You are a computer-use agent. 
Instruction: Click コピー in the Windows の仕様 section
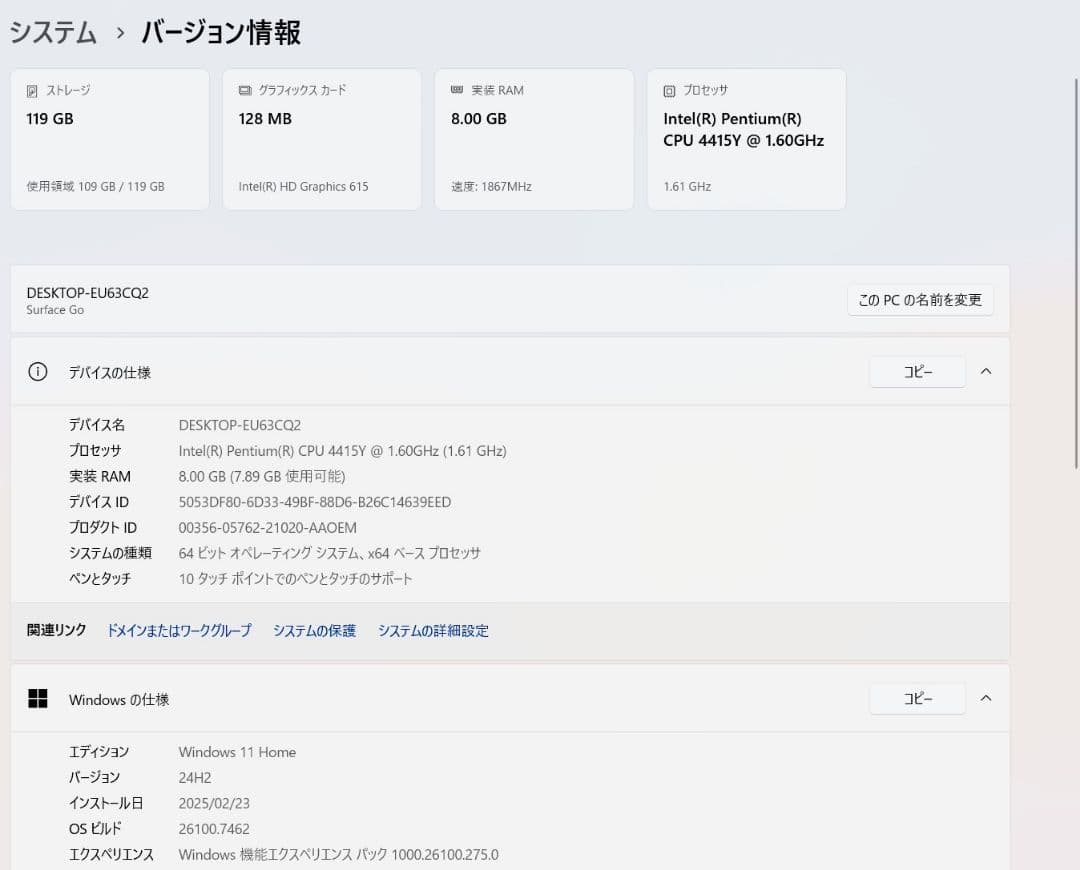pos(917,698)
